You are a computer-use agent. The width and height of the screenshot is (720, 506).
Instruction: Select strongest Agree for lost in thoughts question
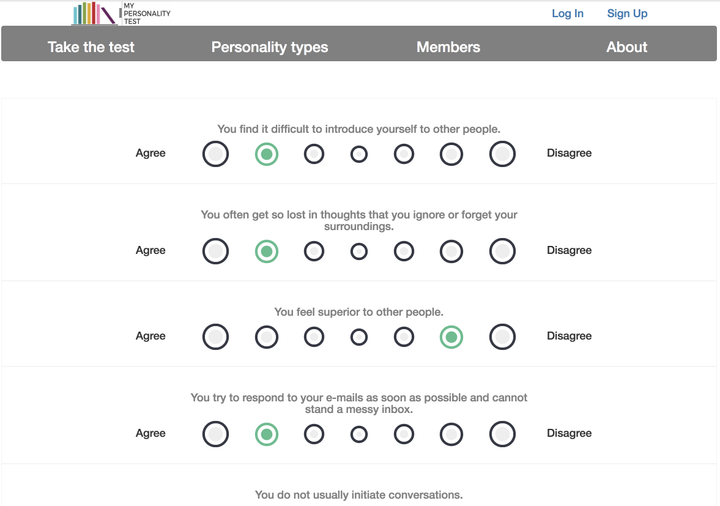215,251
